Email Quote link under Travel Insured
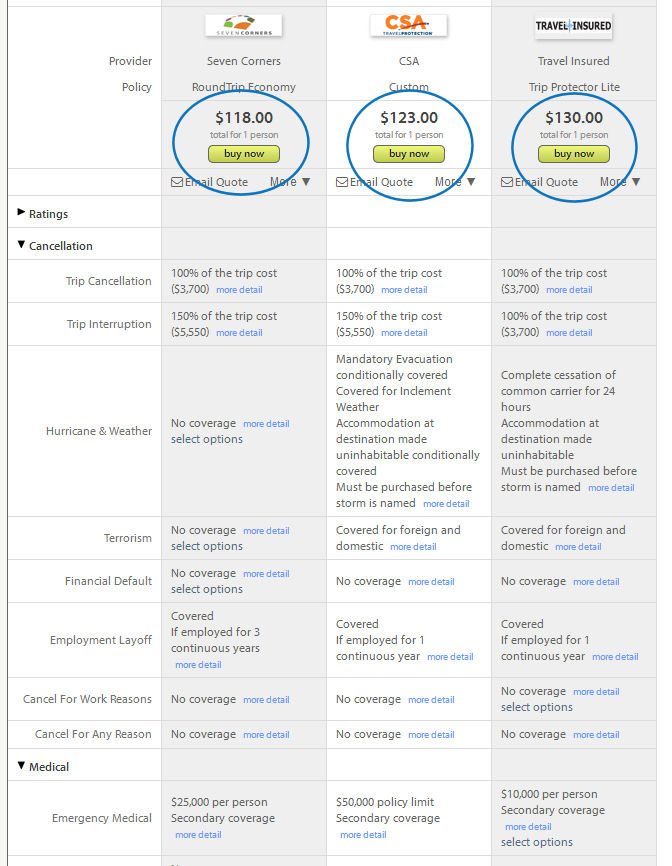672x866 pixels. [x=546, y=182]
